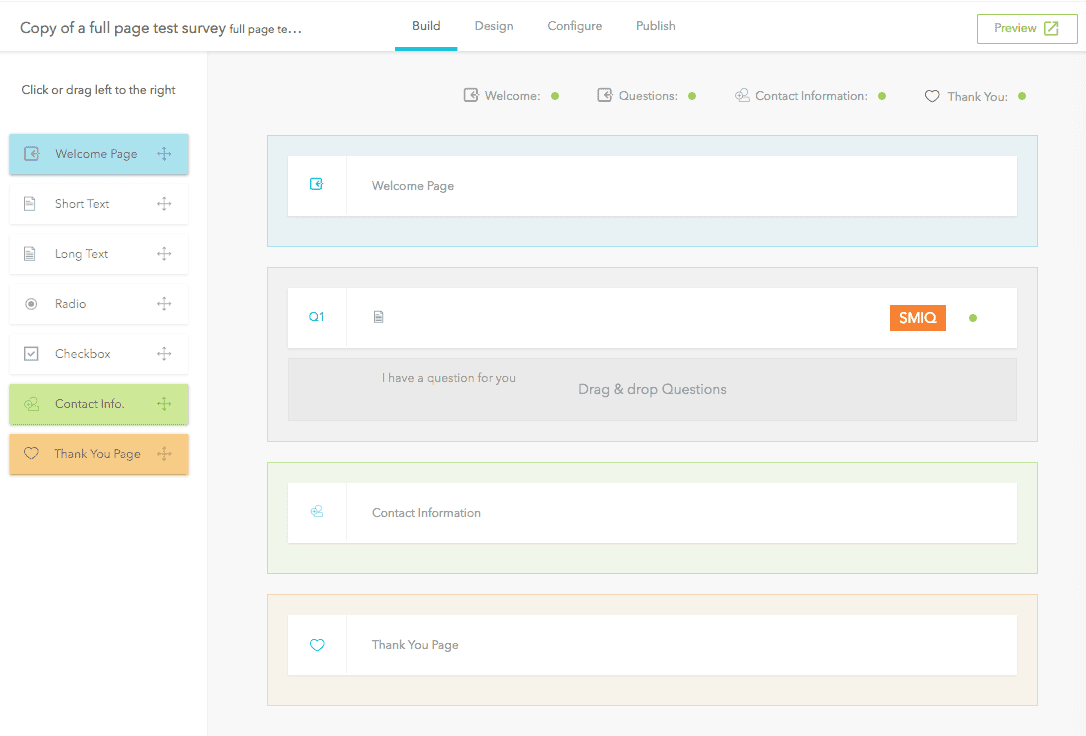Viewport: 1086px width, 736px height.
Task: Click the Long Text document icon in sidebar
Action: point(30,254)
